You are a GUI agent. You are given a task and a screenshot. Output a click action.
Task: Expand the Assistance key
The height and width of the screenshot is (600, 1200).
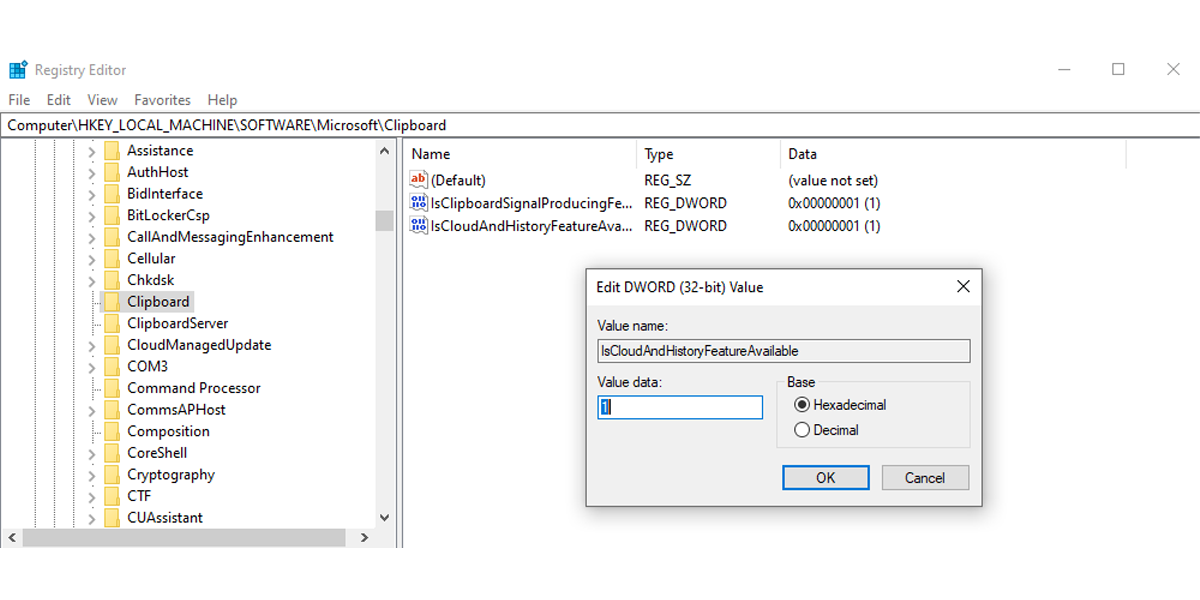91,151
